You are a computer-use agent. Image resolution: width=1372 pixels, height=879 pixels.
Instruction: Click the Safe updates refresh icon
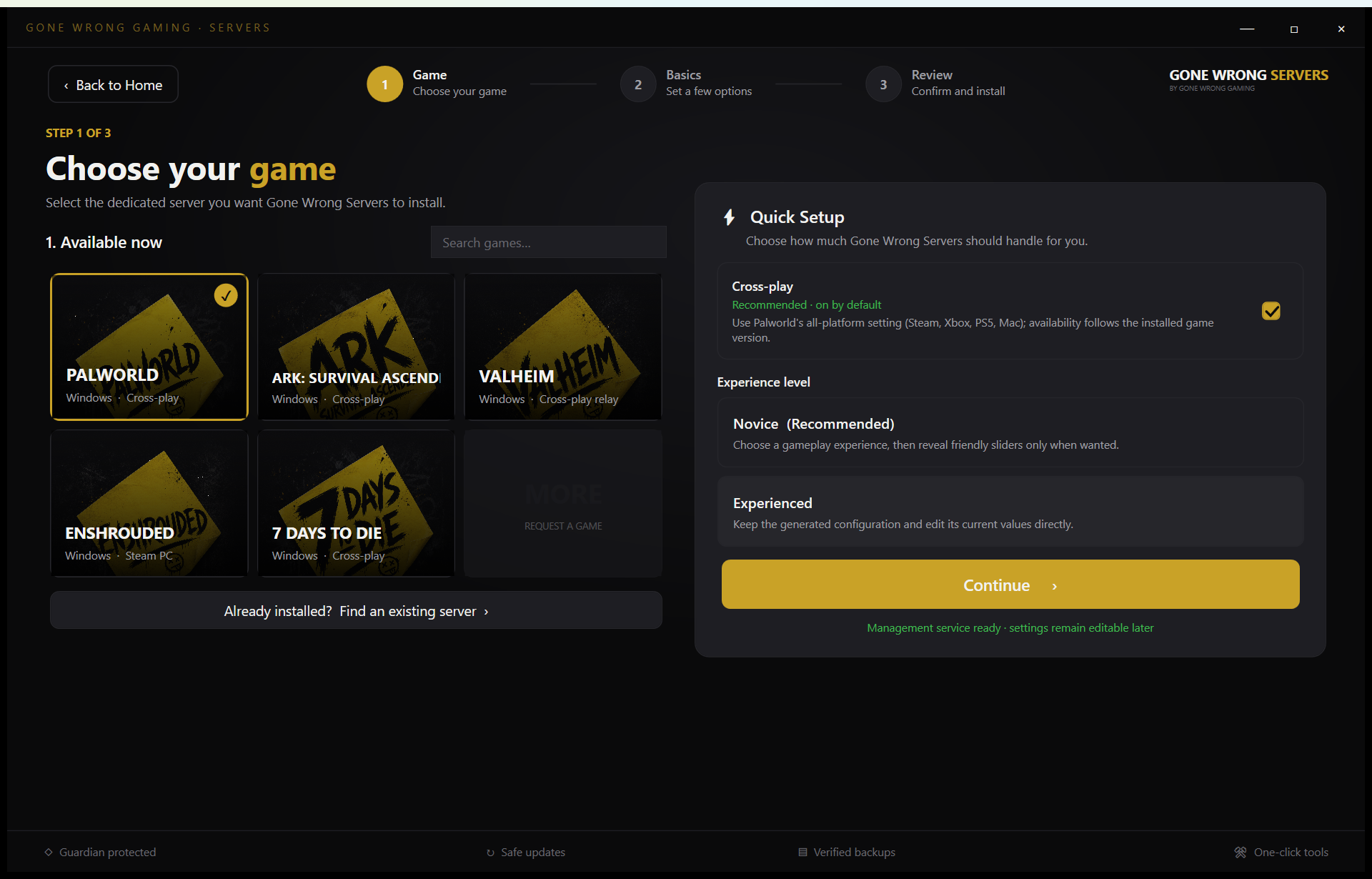[490, 853]
